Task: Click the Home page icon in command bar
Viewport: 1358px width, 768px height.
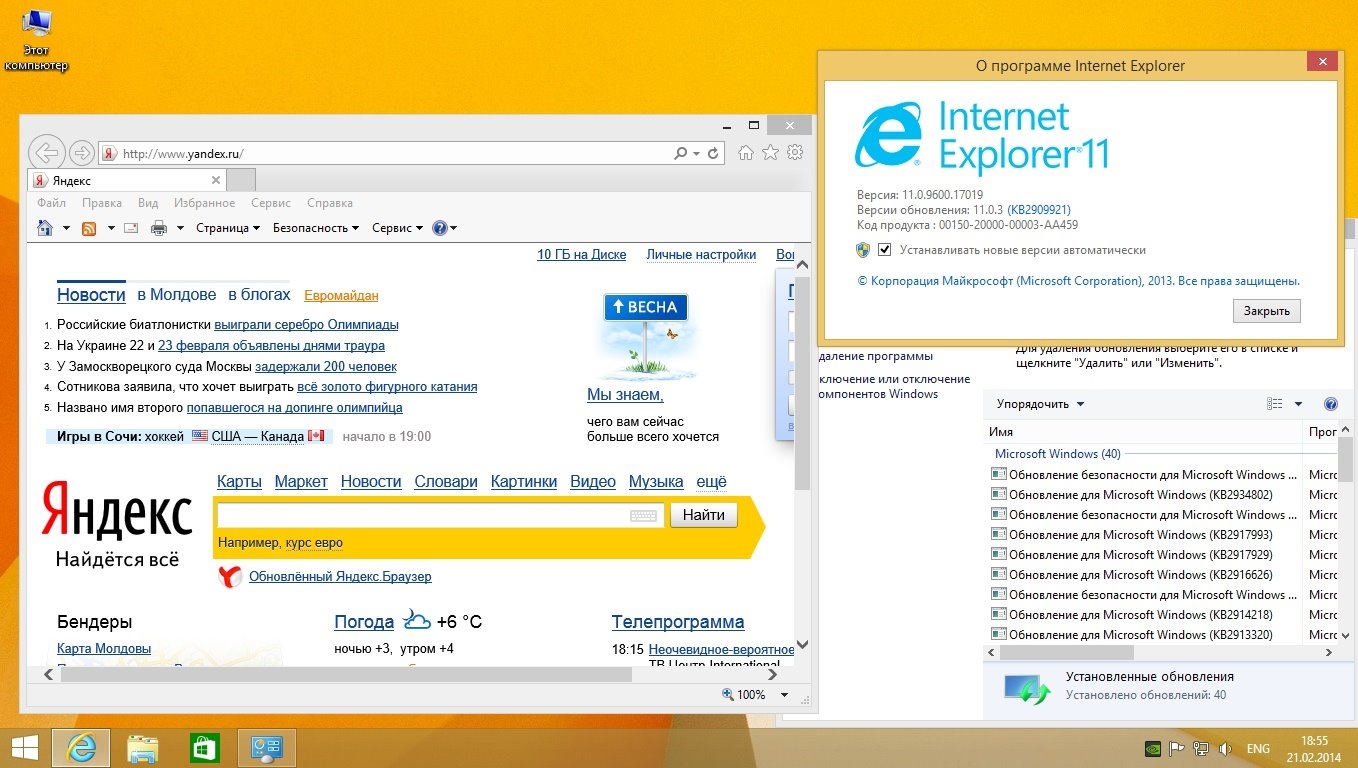Action: tap(45, 228)
